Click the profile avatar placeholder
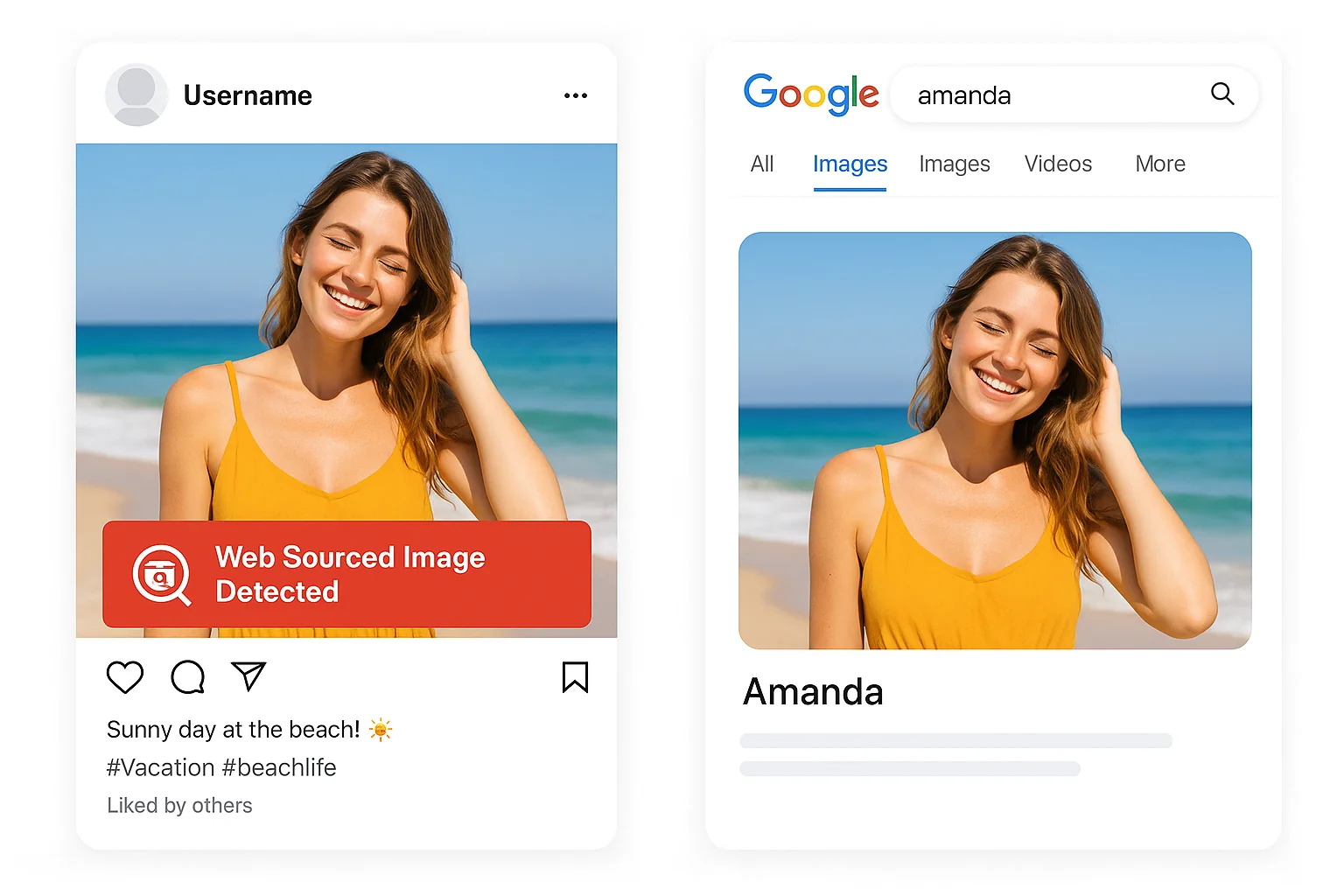 pyautogui.click(x=136, y=94)
